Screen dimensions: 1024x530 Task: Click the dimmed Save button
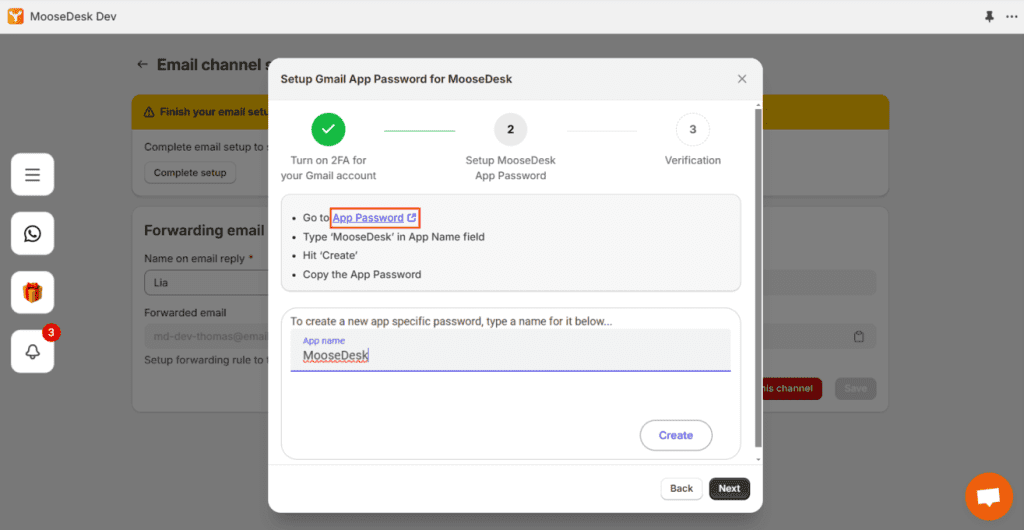tap(856, 388)
